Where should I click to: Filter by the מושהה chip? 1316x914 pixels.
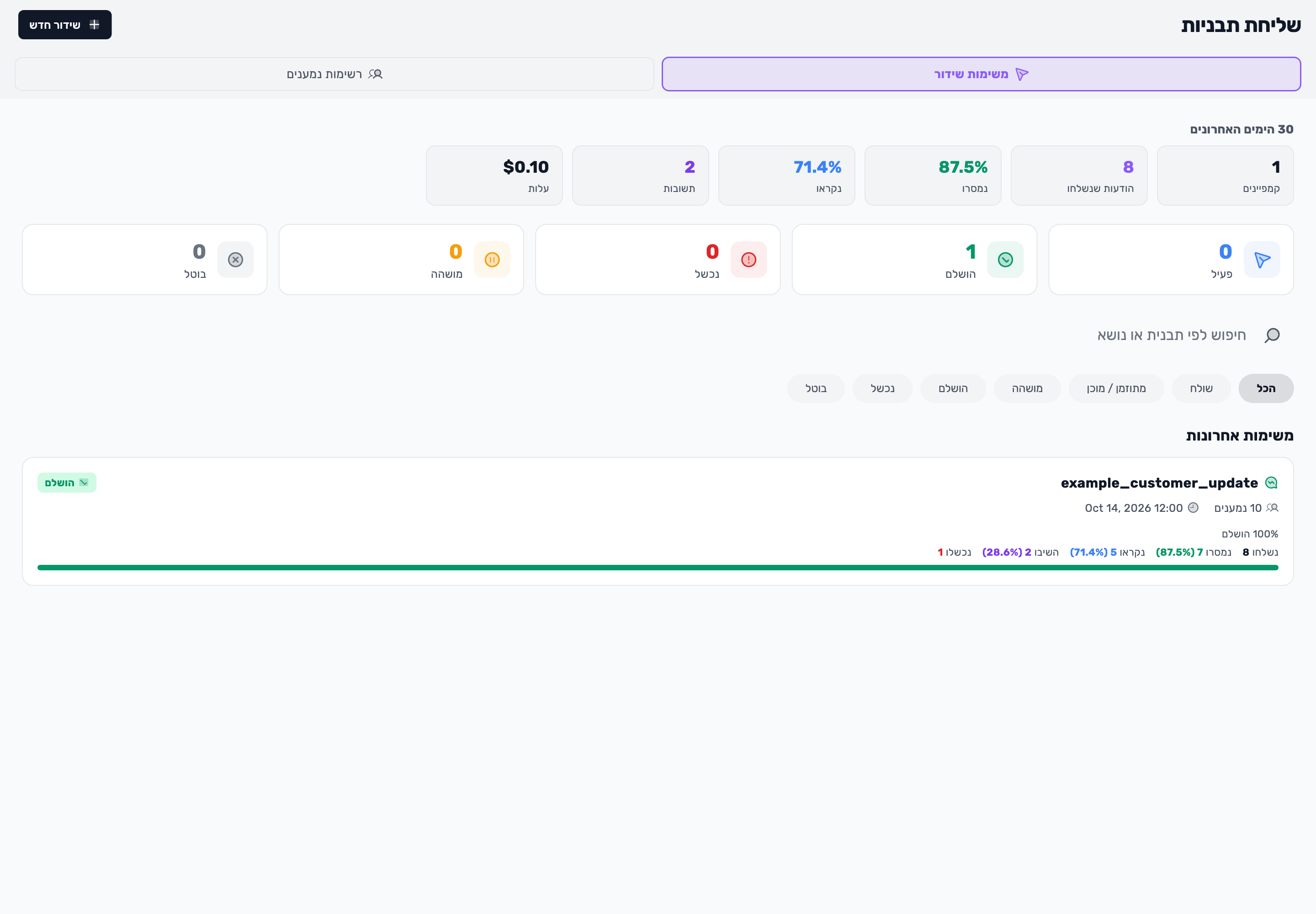(x=1027, y=388)
